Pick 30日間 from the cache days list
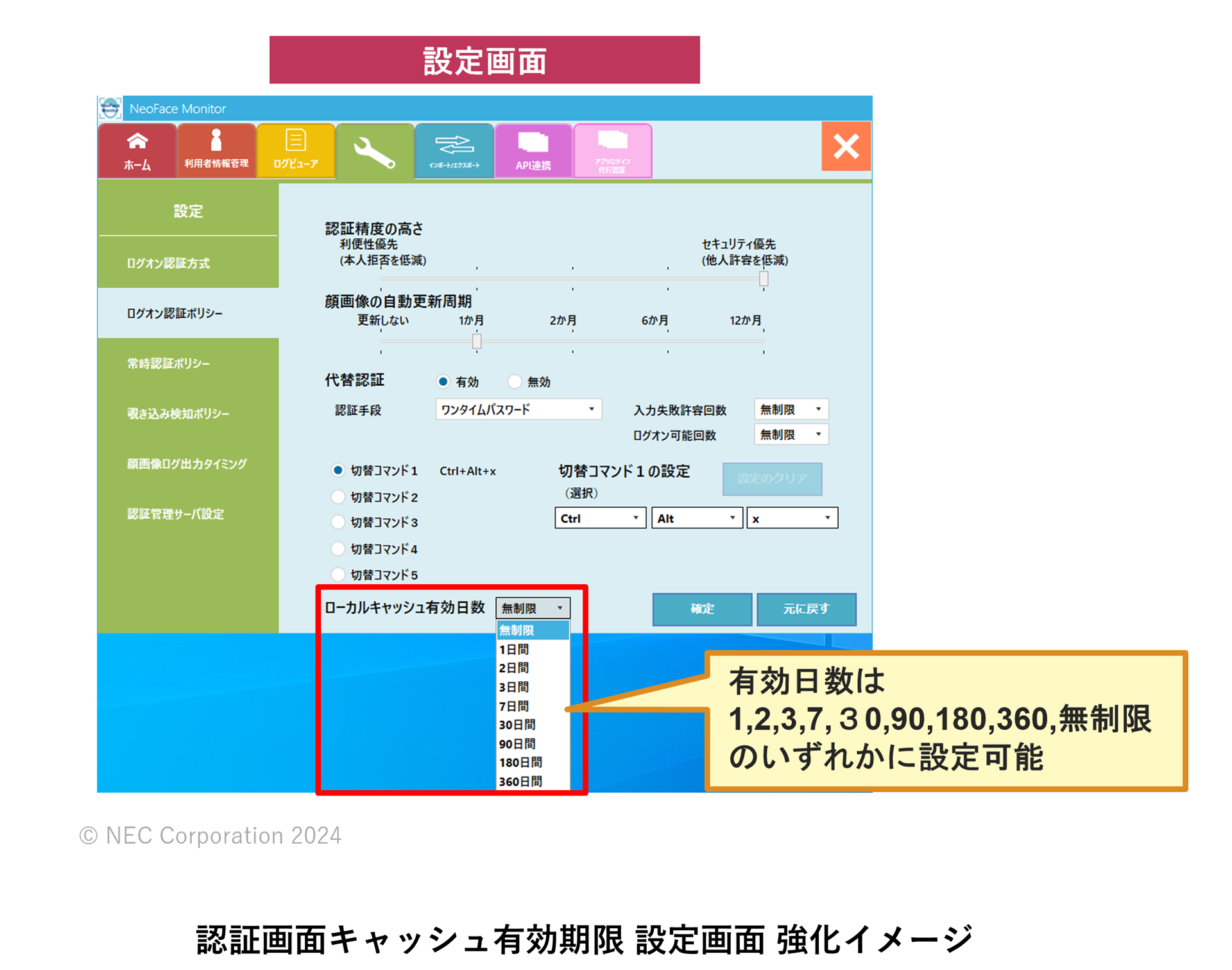Image resolution: width=1232 pixels, height=970 pixels. tap(517, 725)
